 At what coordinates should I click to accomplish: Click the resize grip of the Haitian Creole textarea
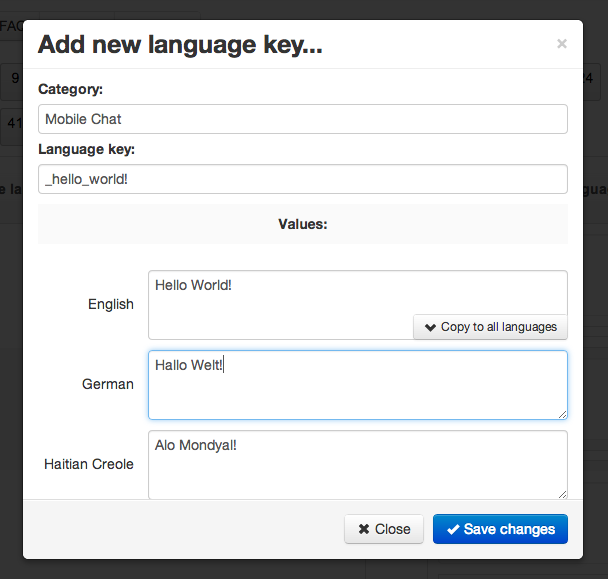click(562, 493)
